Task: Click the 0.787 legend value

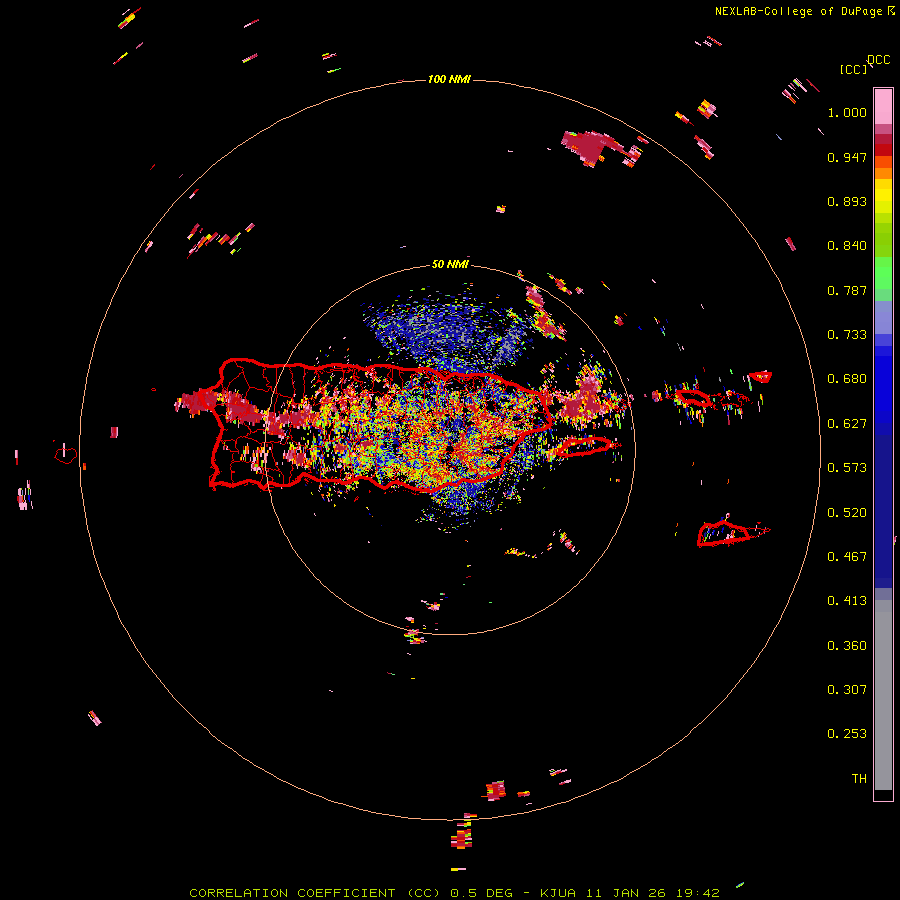Action: (847, 290)
